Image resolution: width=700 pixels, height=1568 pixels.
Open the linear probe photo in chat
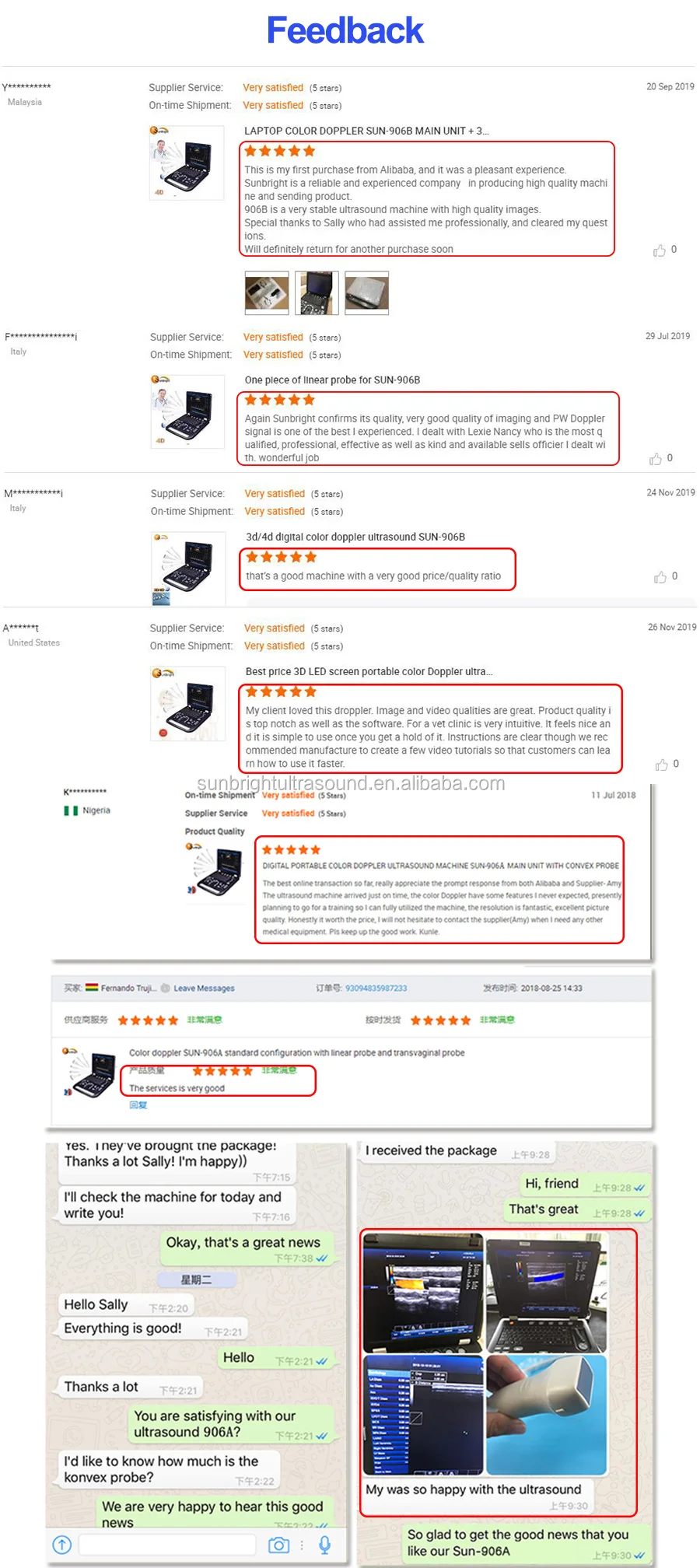point(546,1415)
